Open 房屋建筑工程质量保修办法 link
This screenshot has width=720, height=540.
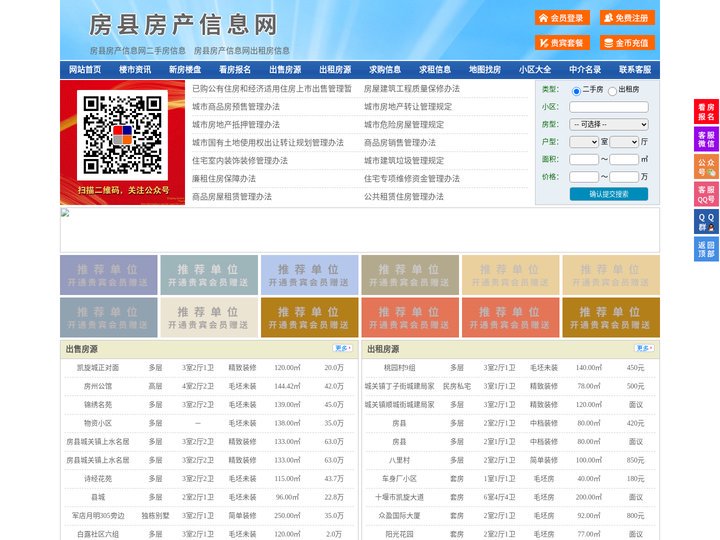pos(412,89)
